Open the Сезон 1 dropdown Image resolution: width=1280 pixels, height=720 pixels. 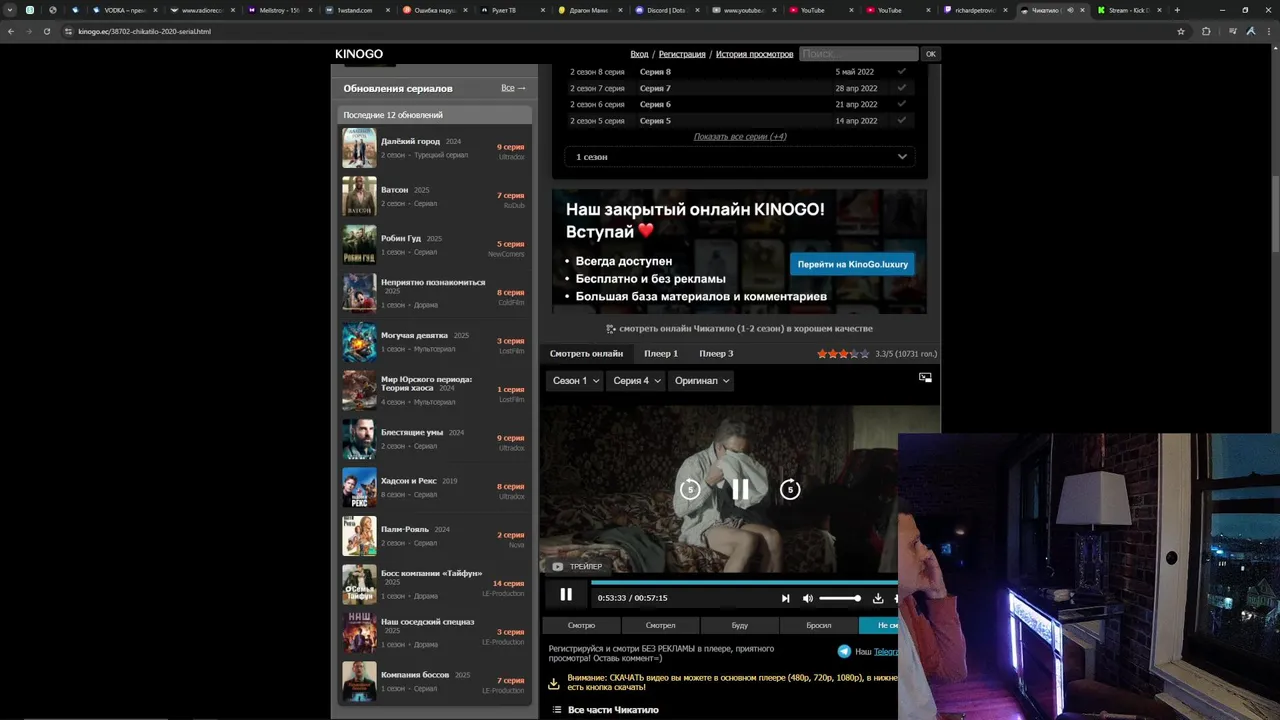click(x=576, y=380)
